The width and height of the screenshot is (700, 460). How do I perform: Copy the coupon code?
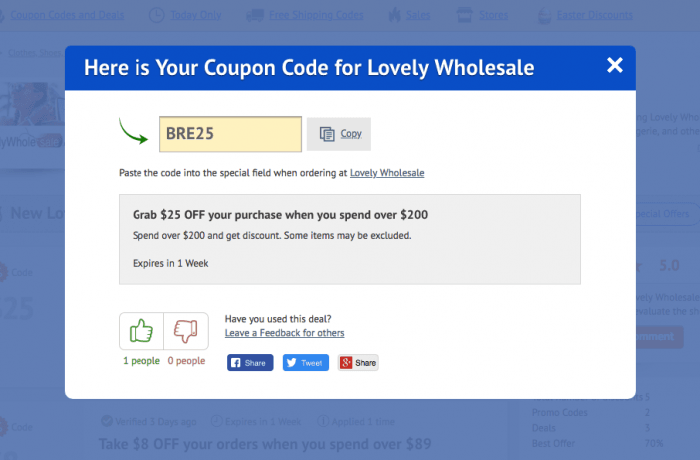340,134
